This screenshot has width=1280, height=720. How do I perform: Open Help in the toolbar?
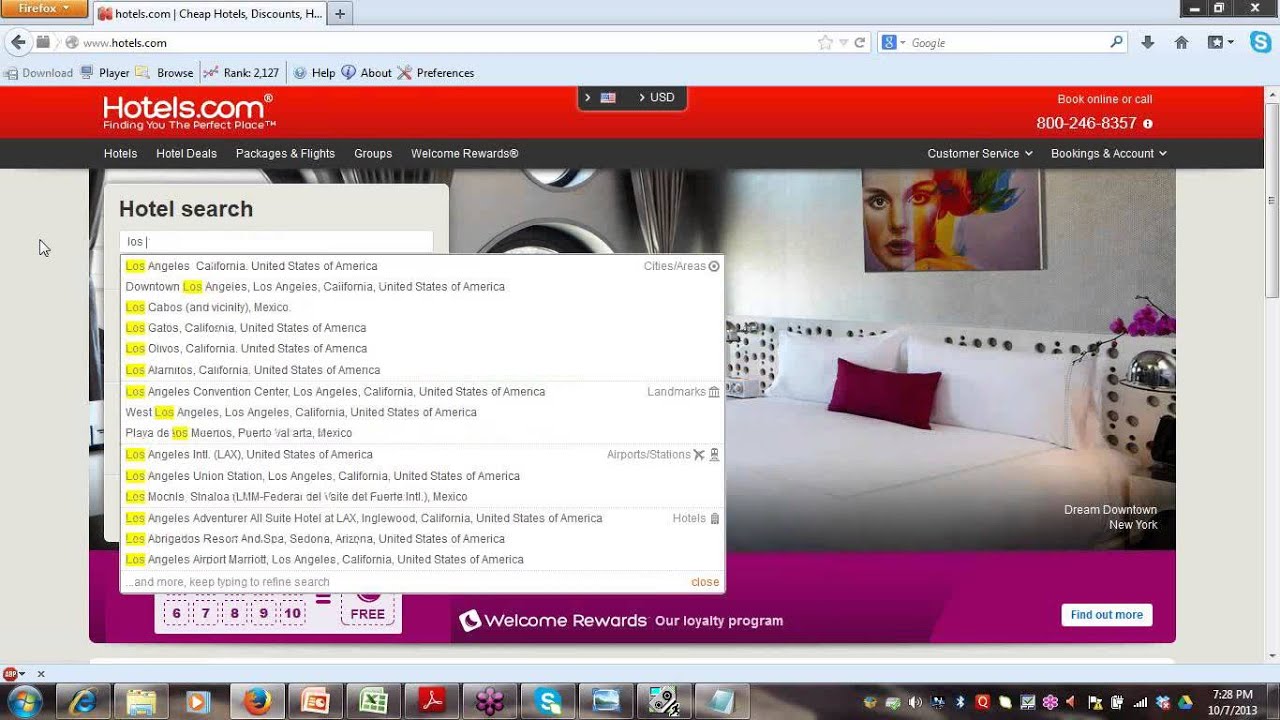(x=314, y=73)
